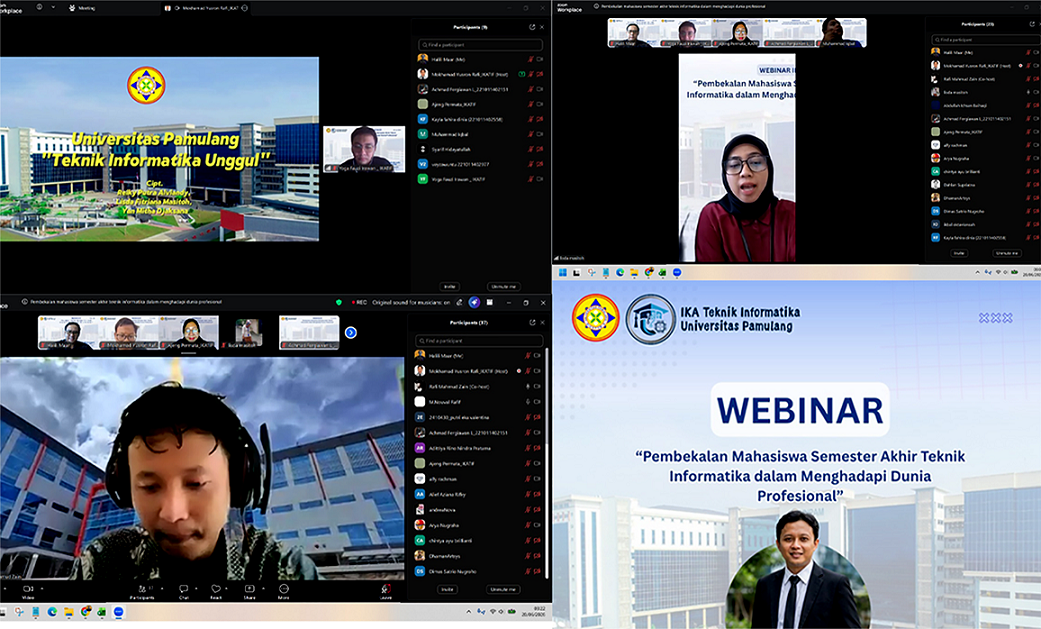Expand Share options chevron in bottom-left toolbar
Image resolution: width=1041 pixels, height=629 pixels.
click(x=263, y=588)
